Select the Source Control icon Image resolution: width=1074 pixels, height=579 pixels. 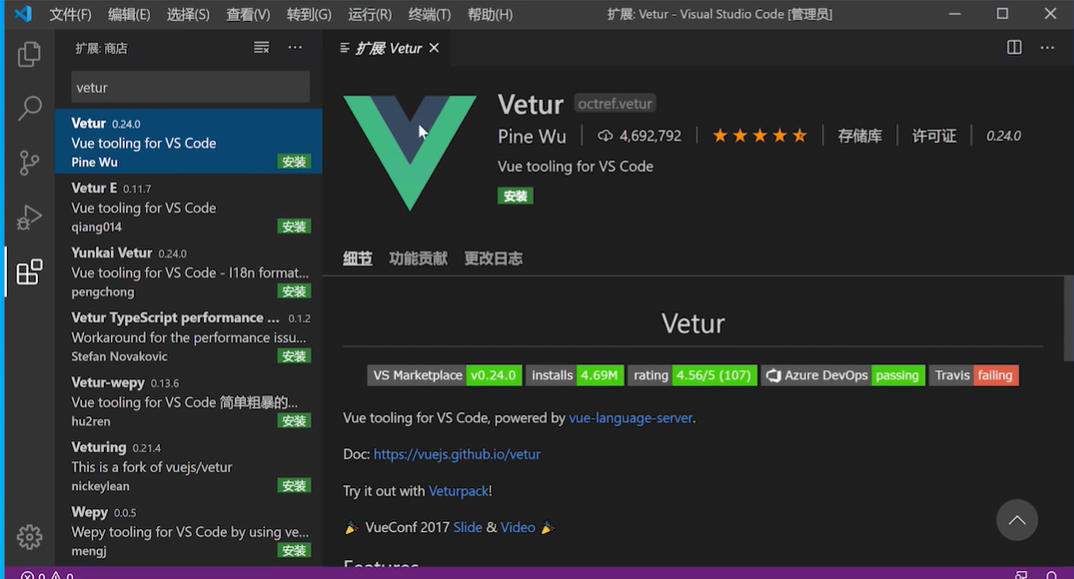click(x=29, y=161)
